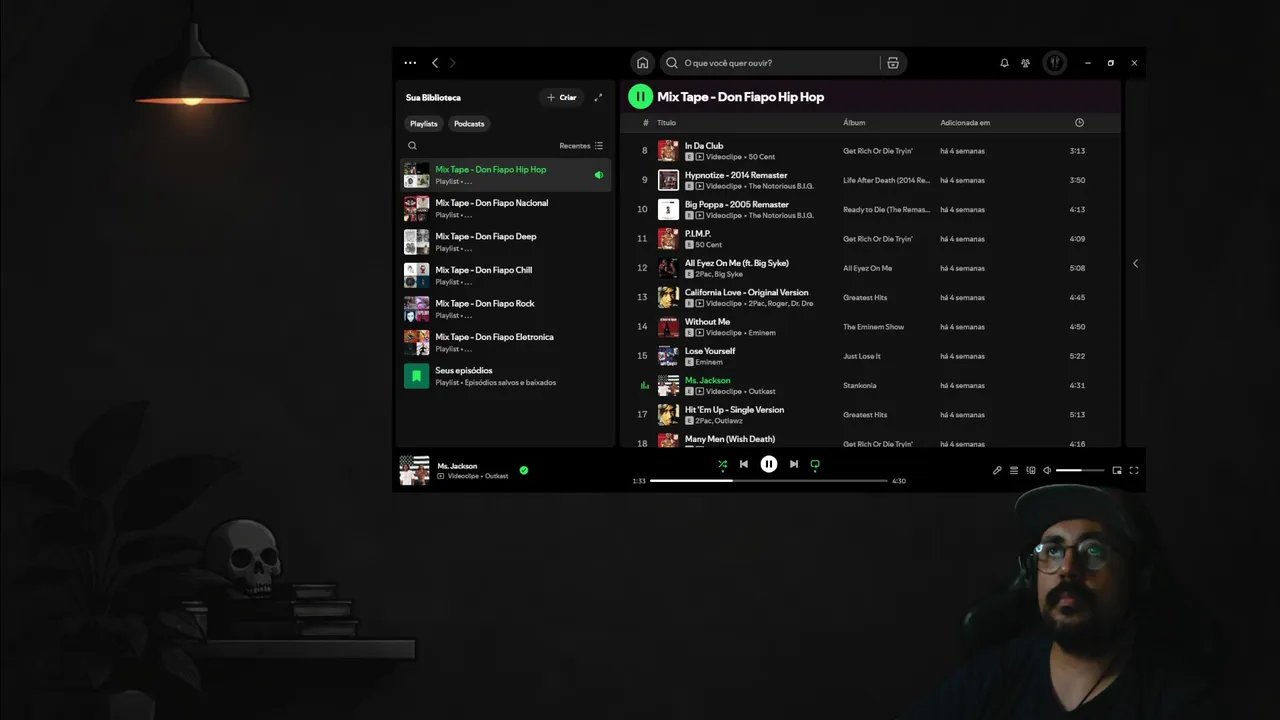Open Outkast artist link in now playing
This screenshot has width=1280, height=720.
coord(497,476)
